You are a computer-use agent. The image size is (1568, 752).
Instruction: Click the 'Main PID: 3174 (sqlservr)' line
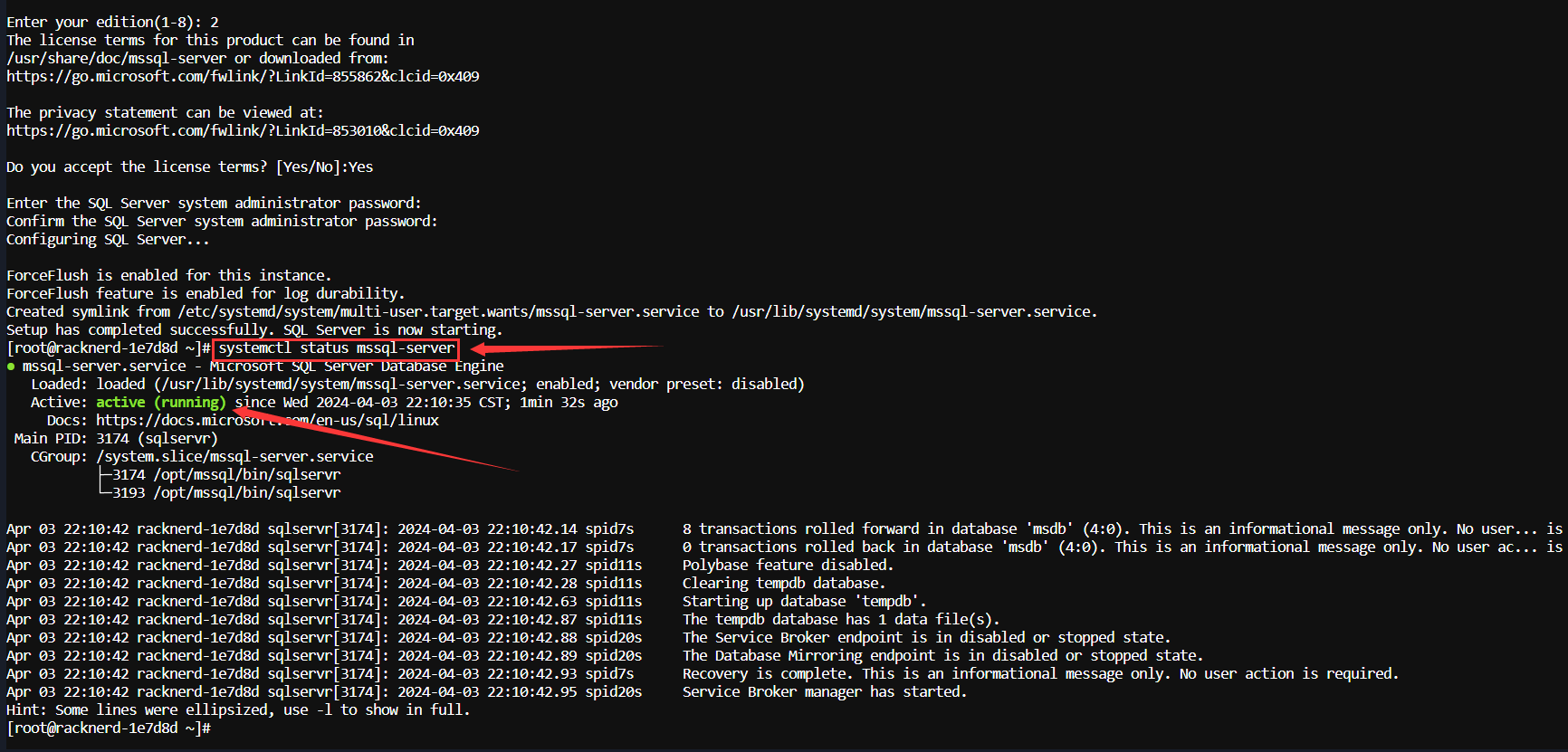116,439
